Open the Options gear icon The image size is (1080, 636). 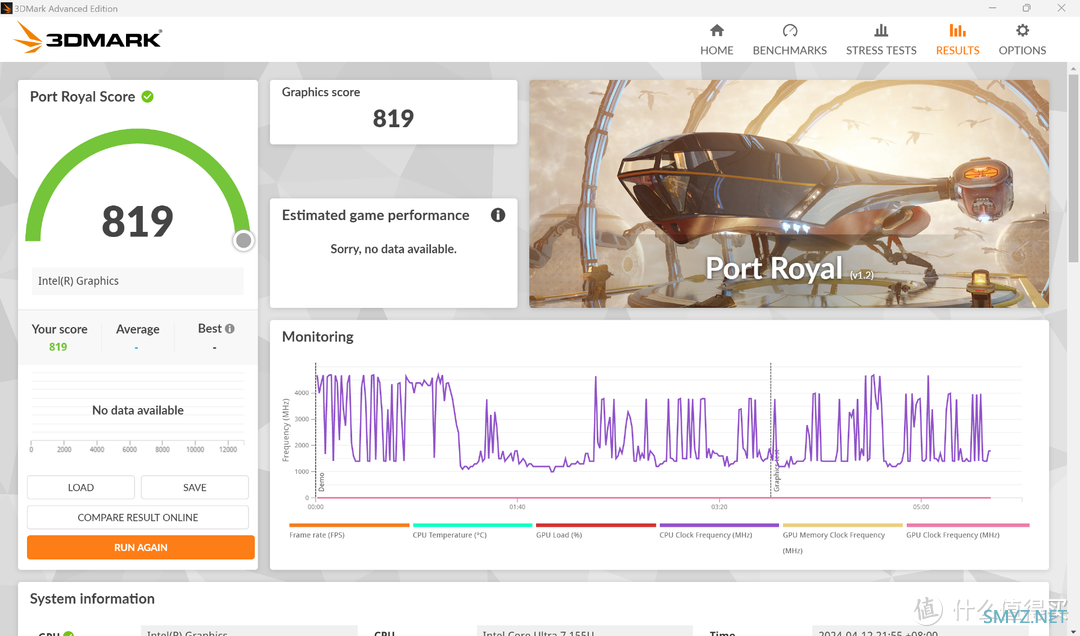point(1022,30)
